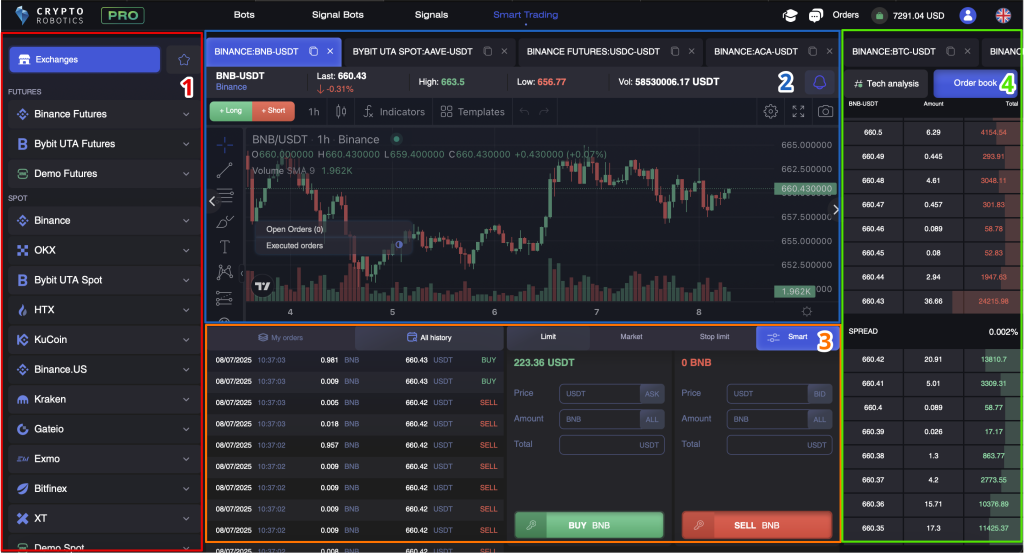Viewport: 1024px width, 553px height.
Task: Open the user profile avatar
Action: click(x=968, y=15)
